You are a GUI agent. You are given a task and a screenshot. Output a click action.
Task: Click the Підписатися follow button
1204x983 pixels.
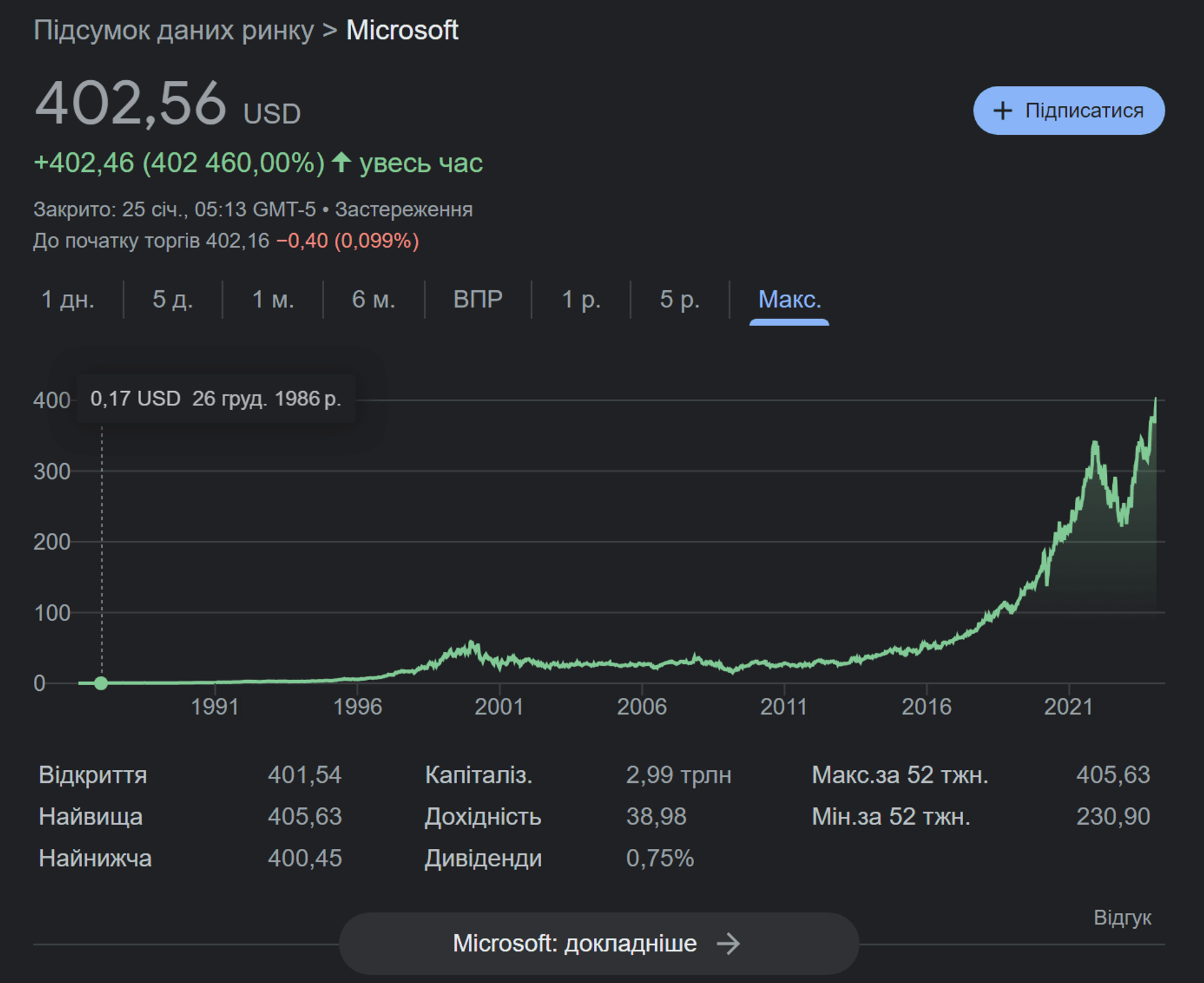click(x=1069, y=110)
